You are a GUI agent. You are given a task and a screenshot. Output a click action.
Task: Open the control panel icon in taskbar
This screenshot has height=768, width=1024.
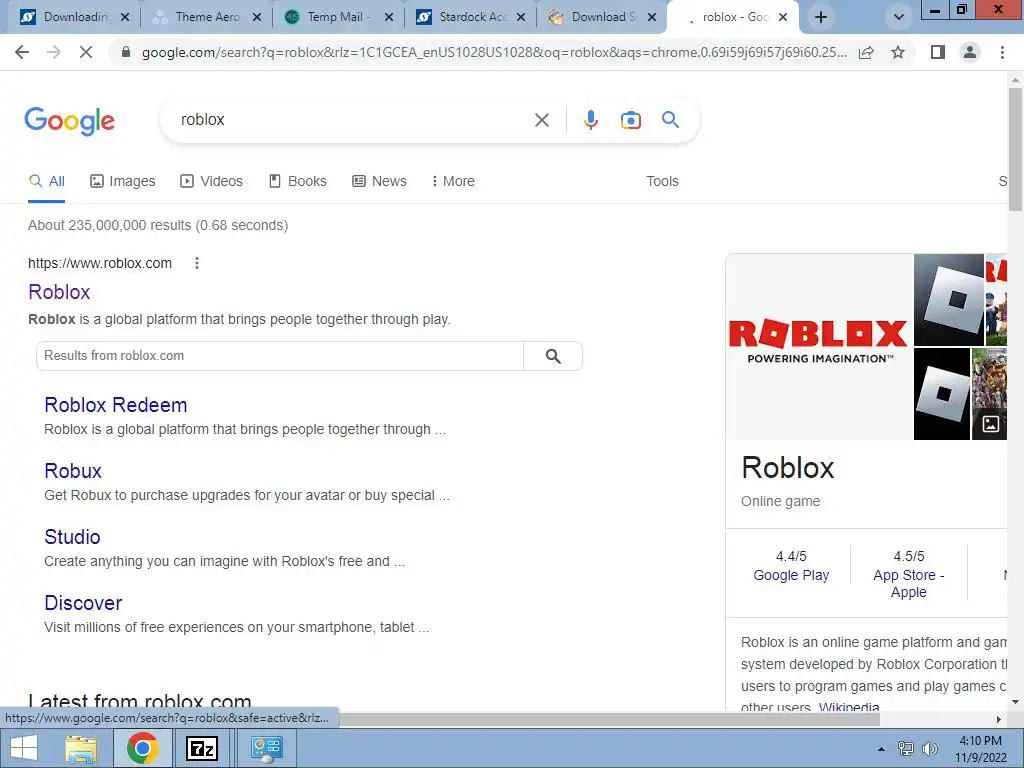(266, 748)
